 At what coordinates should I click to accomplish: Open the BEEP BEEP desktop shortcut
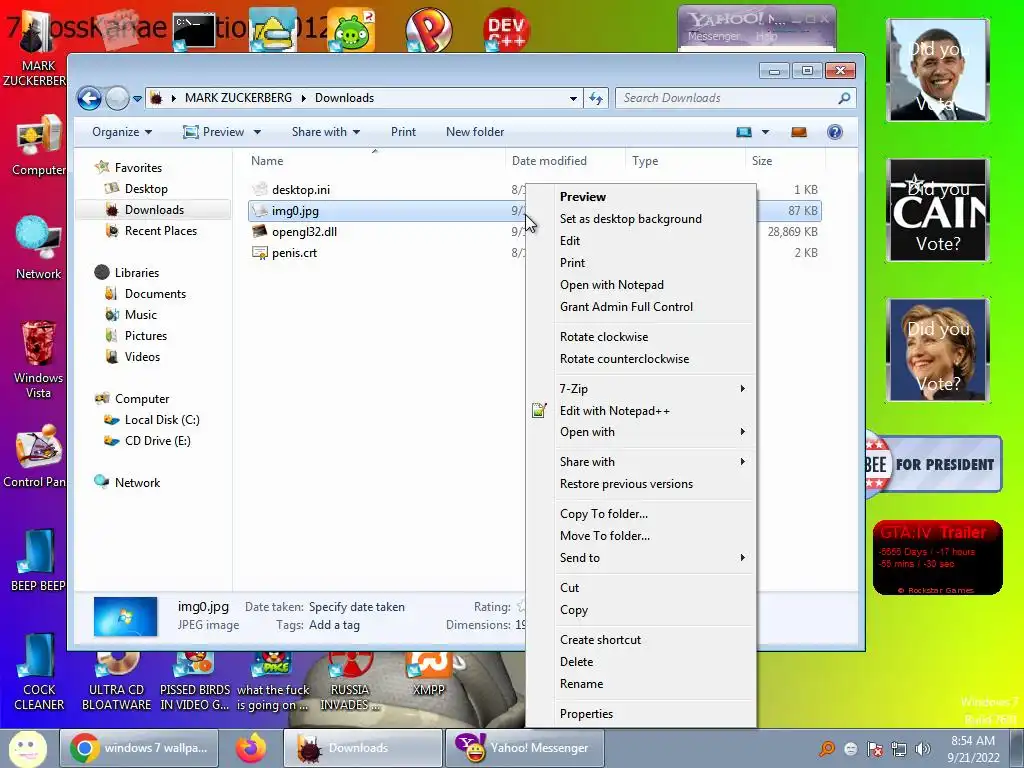[x=38, y=560]
